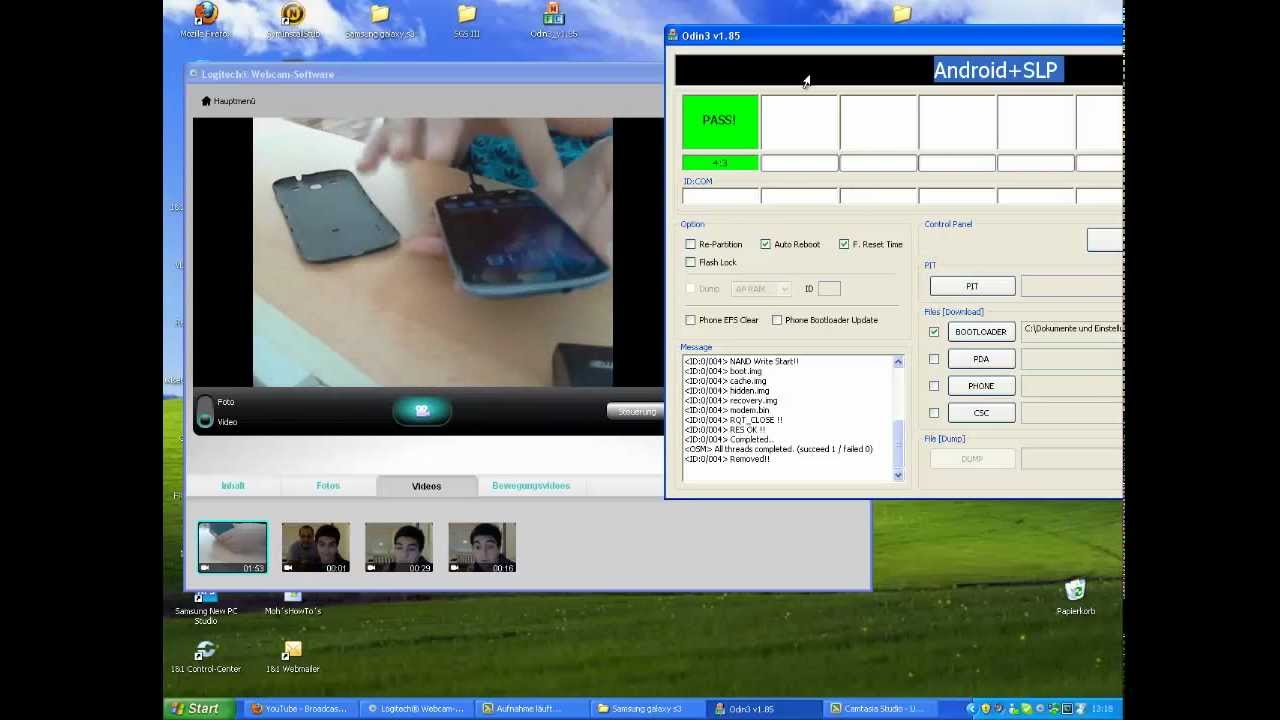Select the video thumbnail lasting 00:01
The image size is (1280, 720).
[x=315, y=547]
